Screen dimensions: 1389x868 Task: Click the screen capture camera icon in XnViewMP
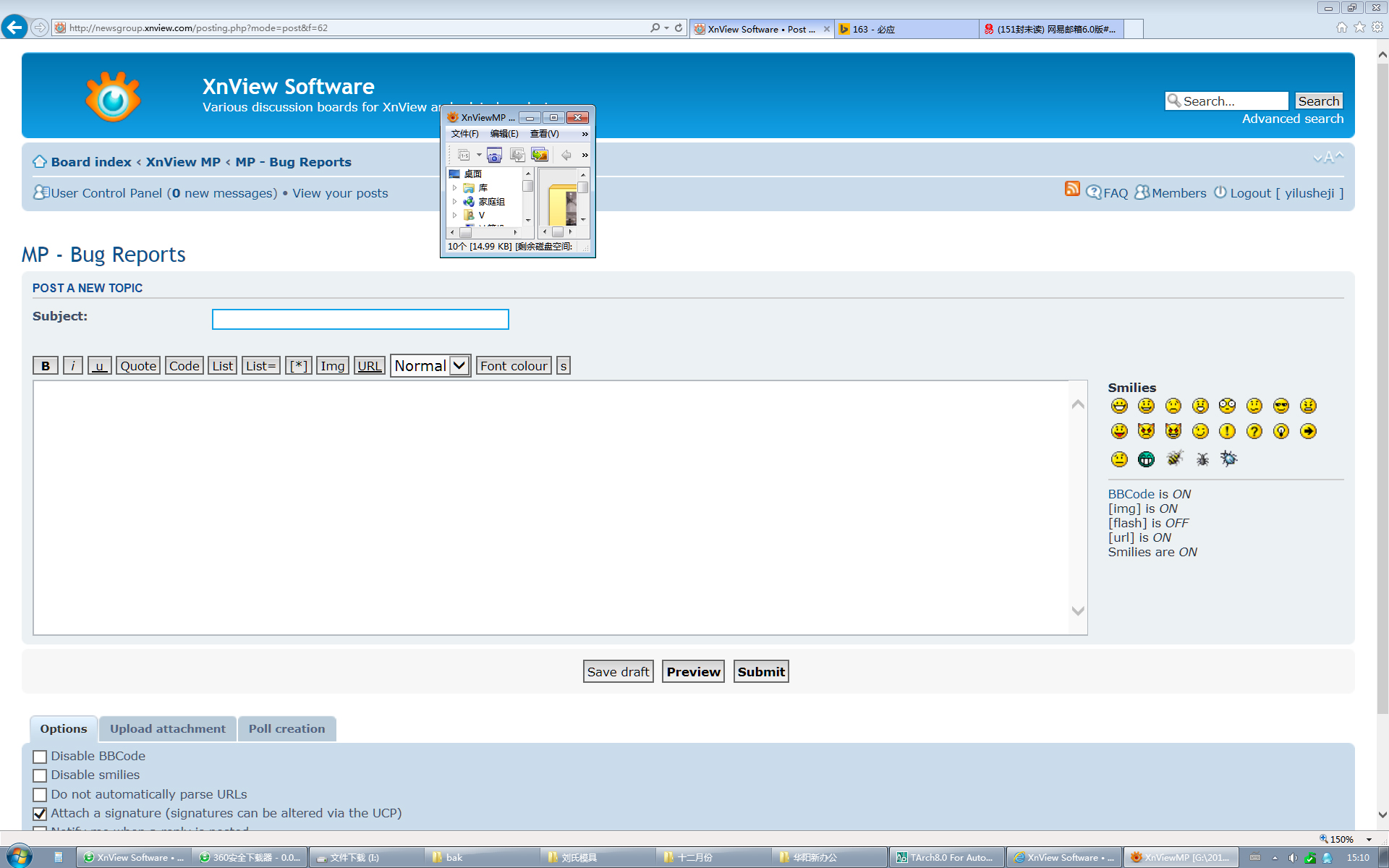tap(494, 156)
